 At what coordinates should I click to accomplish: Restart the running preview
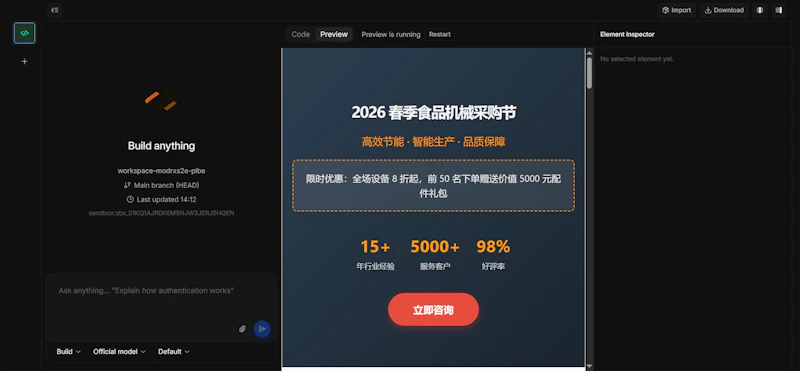[x=439, y=34]
